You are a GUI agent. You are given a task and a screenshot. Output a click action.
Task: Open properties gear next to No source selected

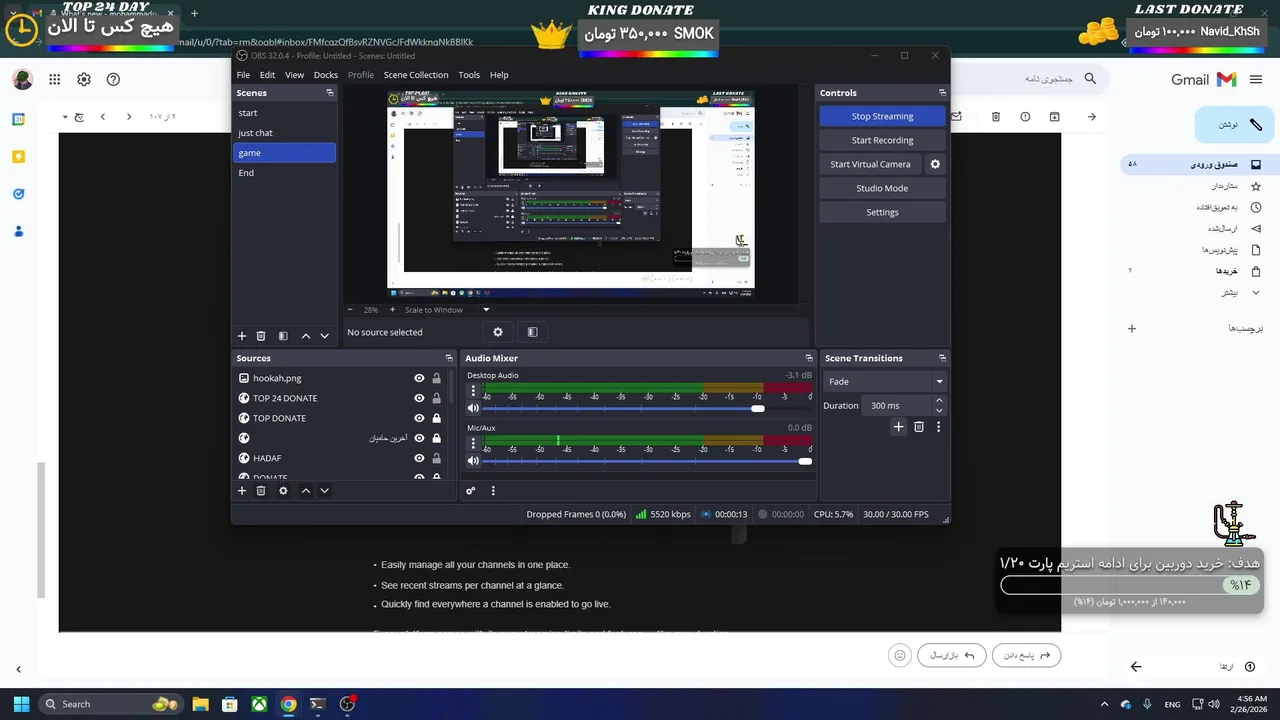(x=498, y=332)
